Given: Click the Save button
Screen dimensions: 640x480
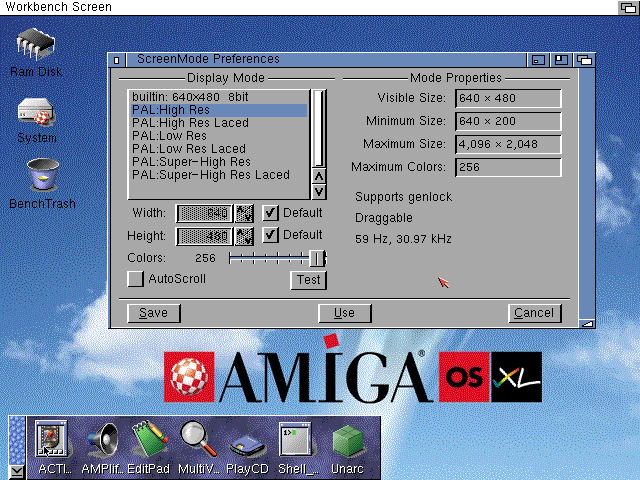Looking at the screenshot, I should (154, 313).
